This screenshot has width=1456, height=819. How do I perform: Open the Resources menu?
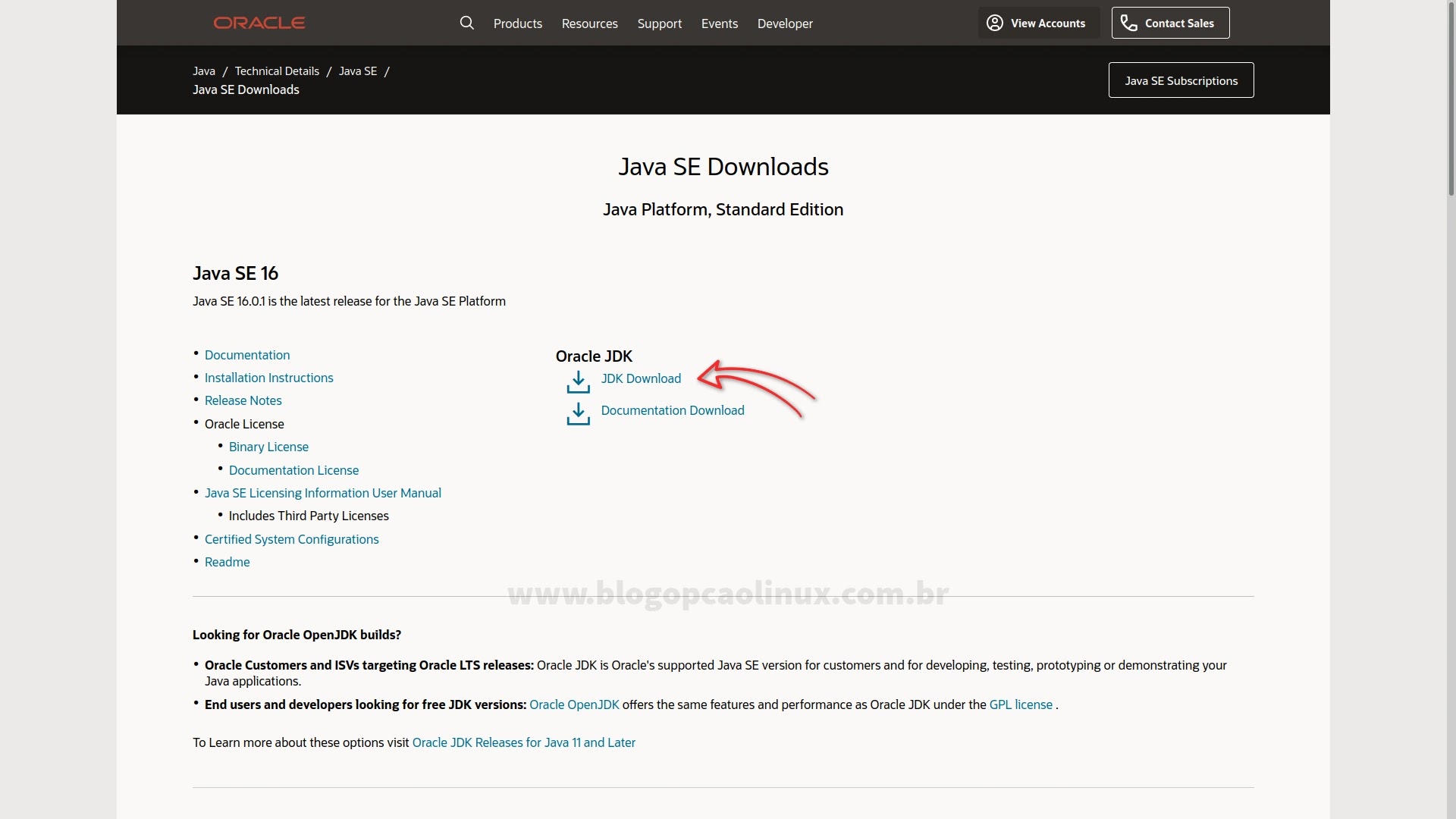click(x=590, y=24)
